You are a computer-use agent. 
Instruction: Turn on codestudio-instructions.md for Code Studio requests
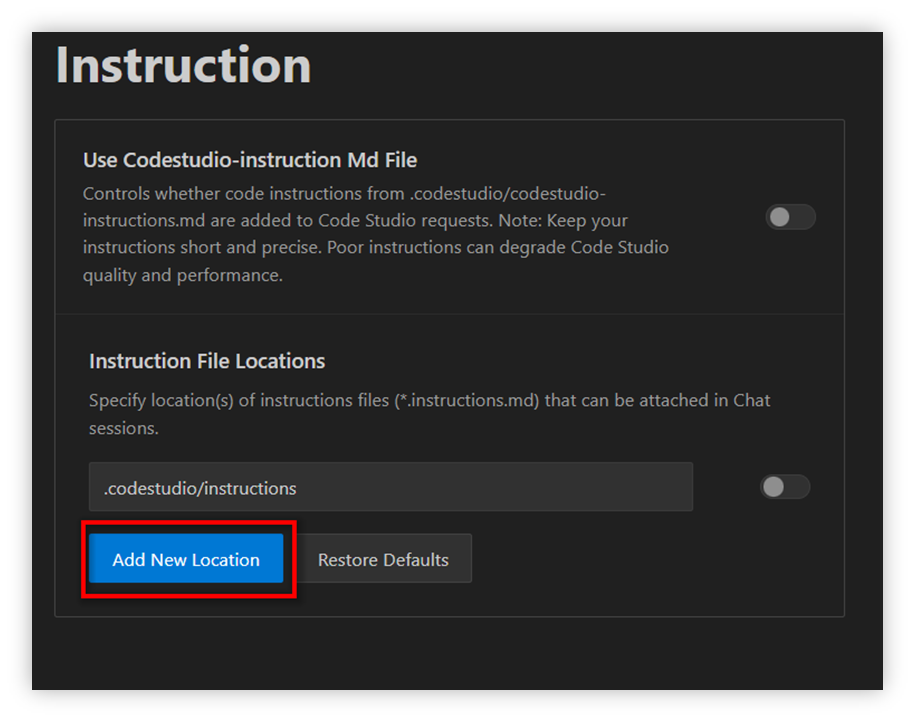tap(790, 217)
